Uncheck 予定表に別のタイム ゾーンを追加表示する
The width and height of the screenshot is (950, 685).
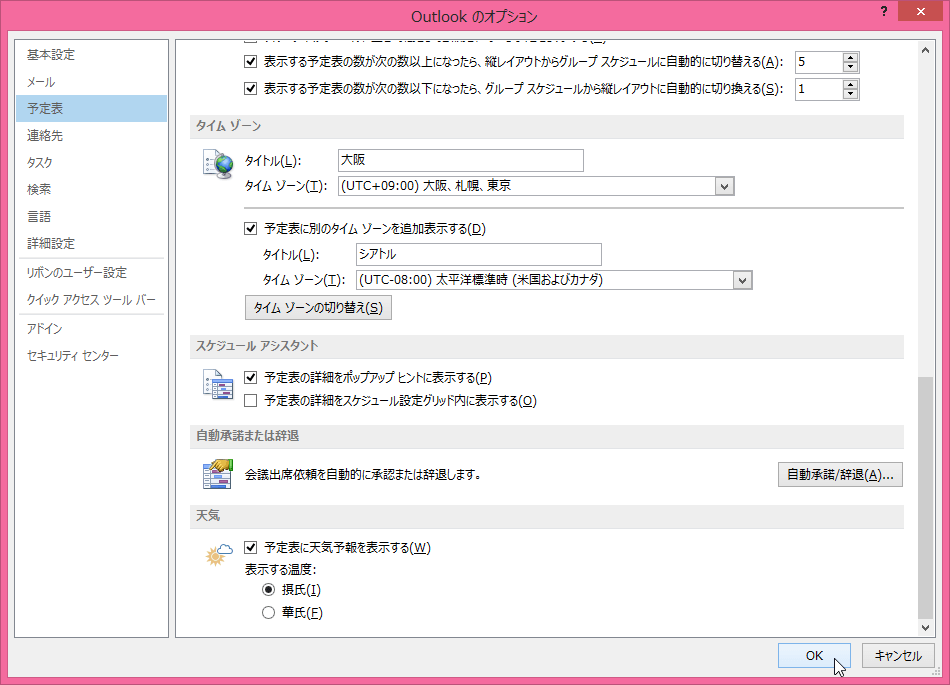(x=250, y=228)
